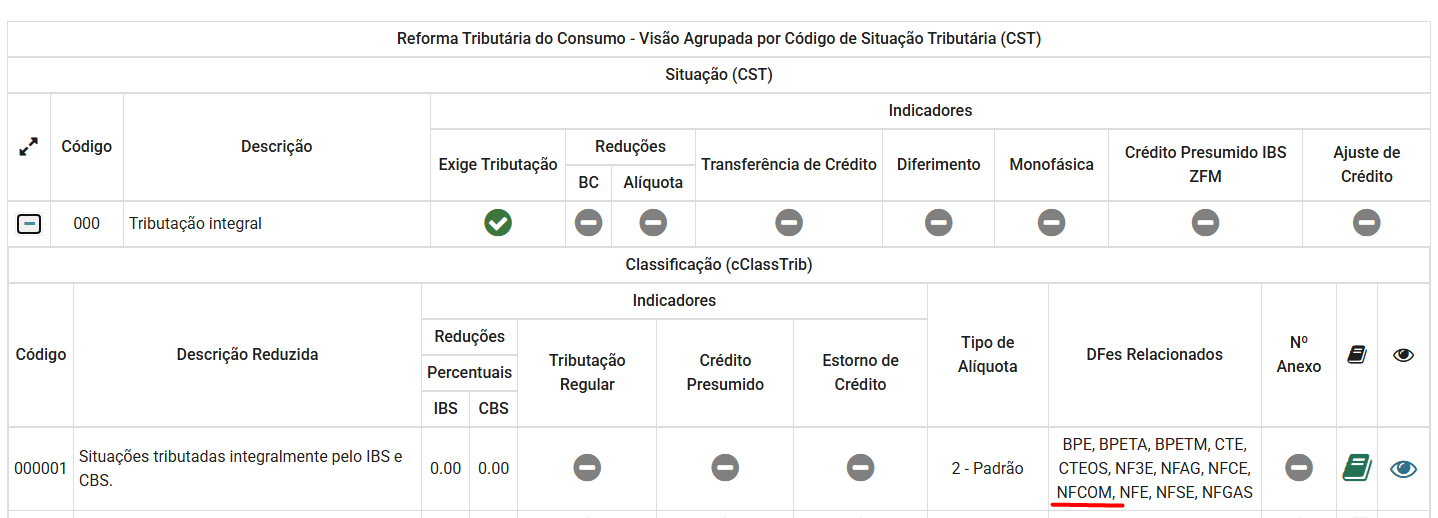Collapse the 000 Tributação integral row

point(29,224)
